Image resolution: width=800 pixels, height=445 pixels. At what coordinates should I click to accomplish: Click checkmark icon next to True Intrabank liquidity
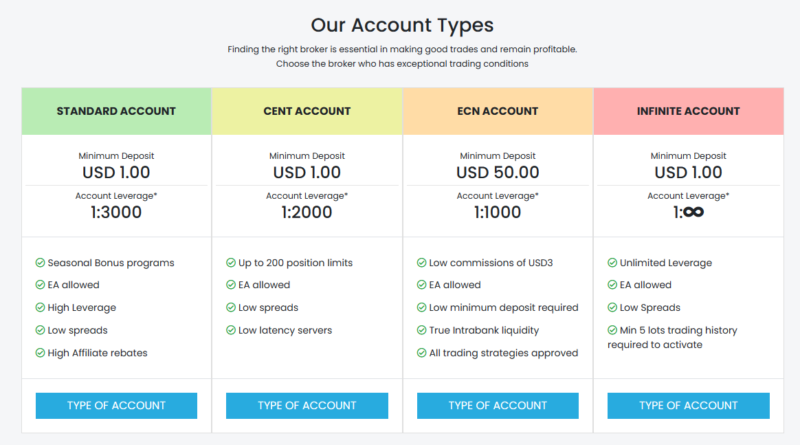(421, 330)
